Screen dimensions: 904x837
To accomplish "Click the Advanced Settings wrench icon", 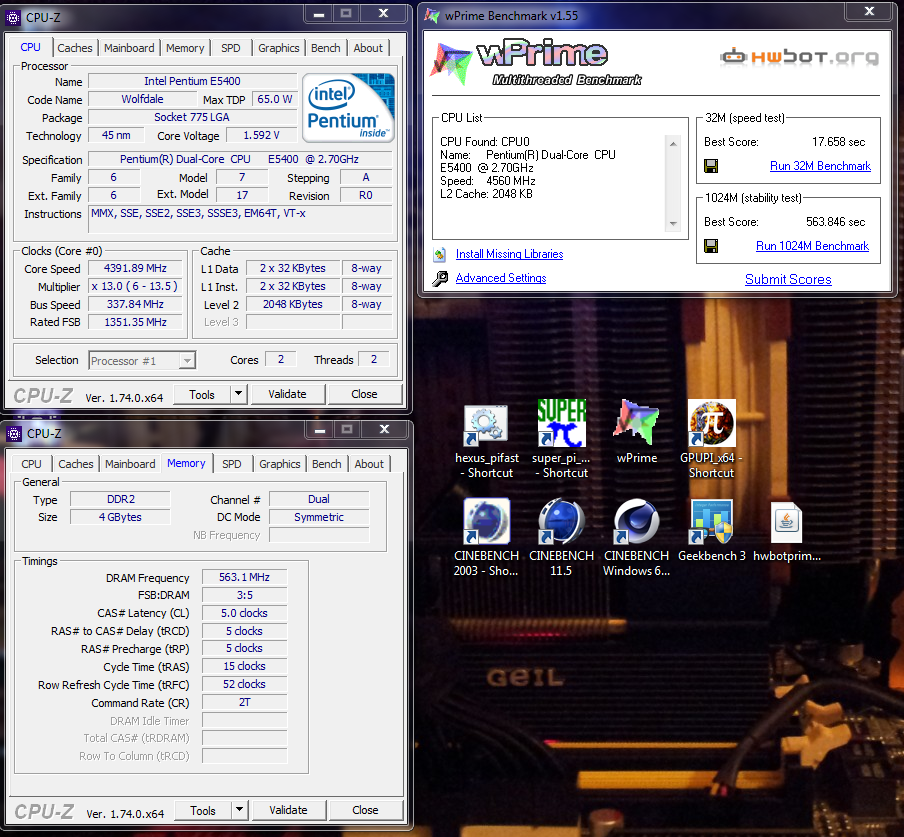I will coord(440,278).
